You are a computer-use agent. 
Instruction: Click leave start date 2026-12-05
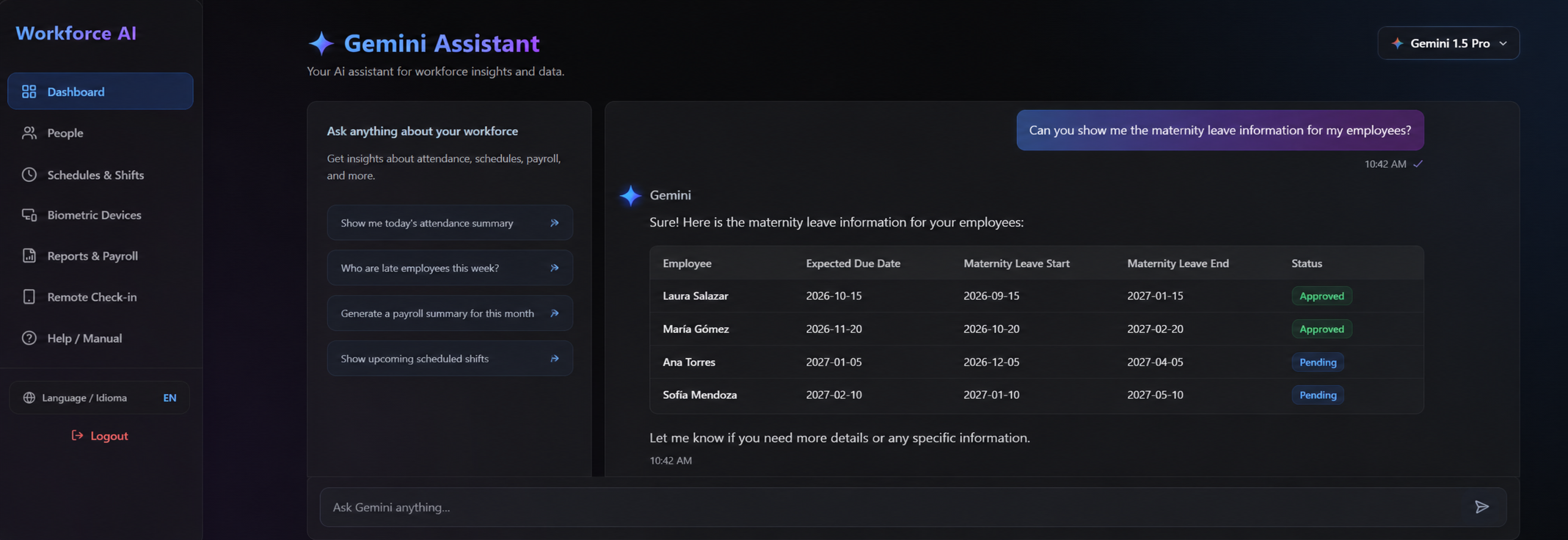coord(991,362)
